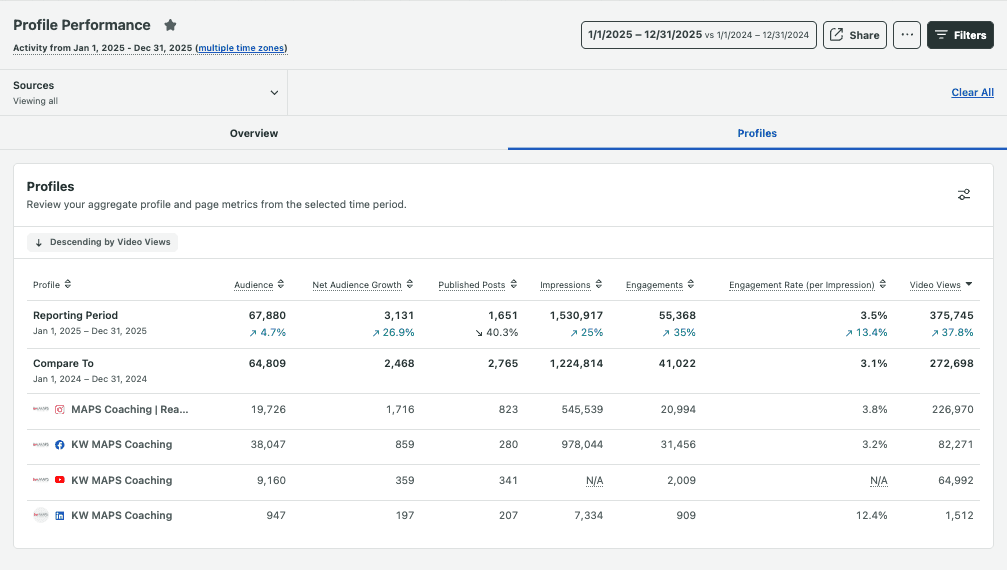Sort table by Profile column arrows
Viewport: 1007px width, 570px height.
(68, 285)
